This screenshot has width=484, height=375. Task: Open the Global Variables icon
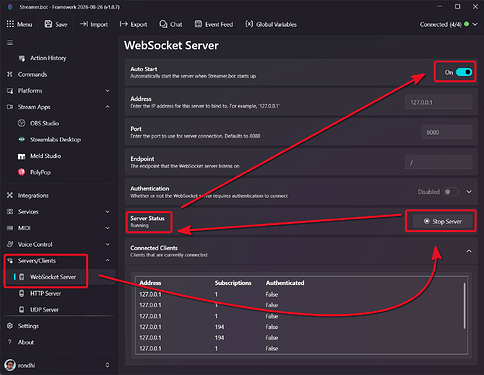249,24
